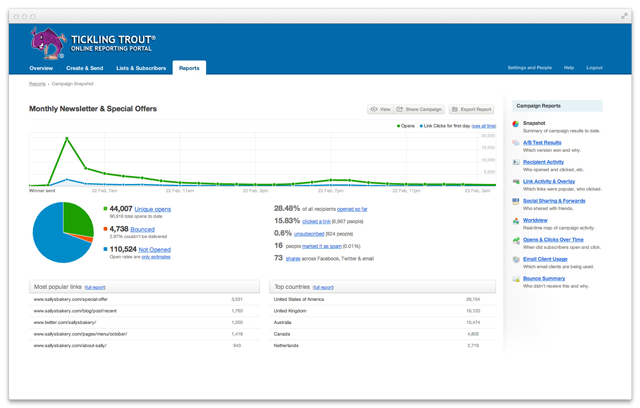This screenshot has width=640, height=408.
Task: Click the Link Activity & Overlay icon
Action: 516,182
